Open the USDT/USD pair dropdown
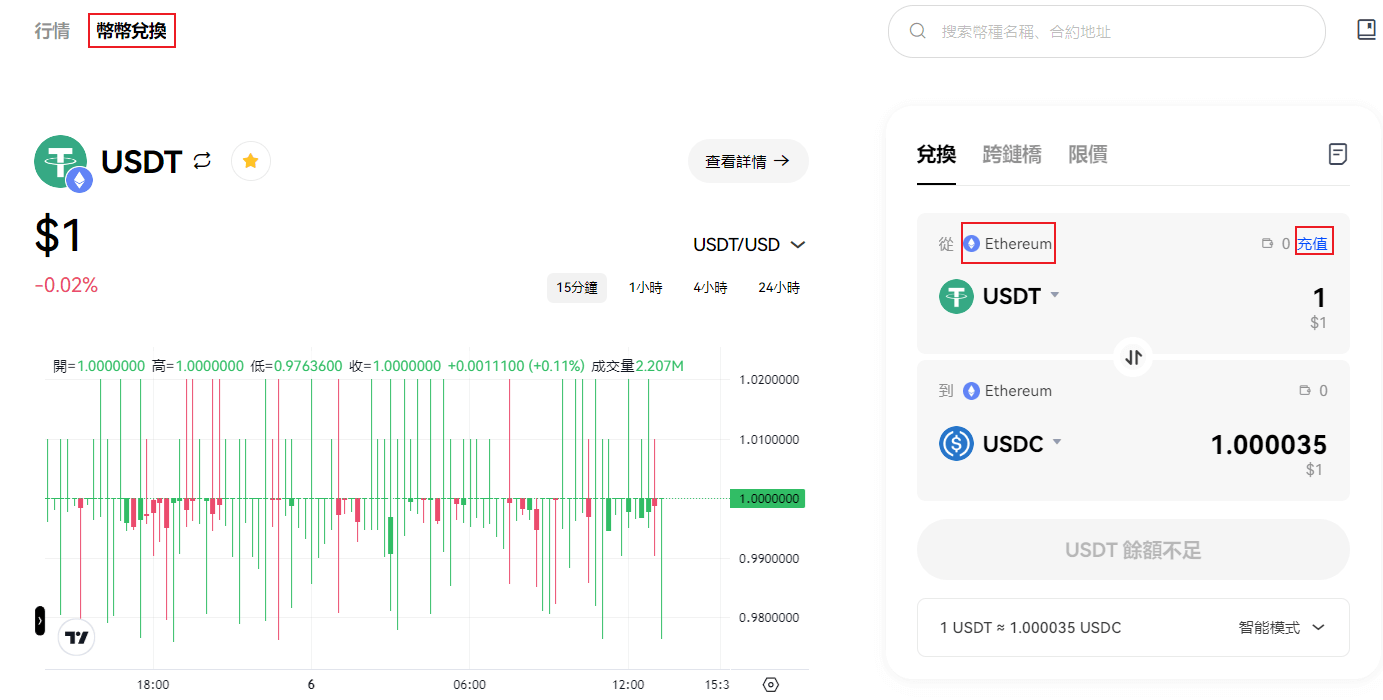Viewport: 1383px width, 700px height. 749,245
